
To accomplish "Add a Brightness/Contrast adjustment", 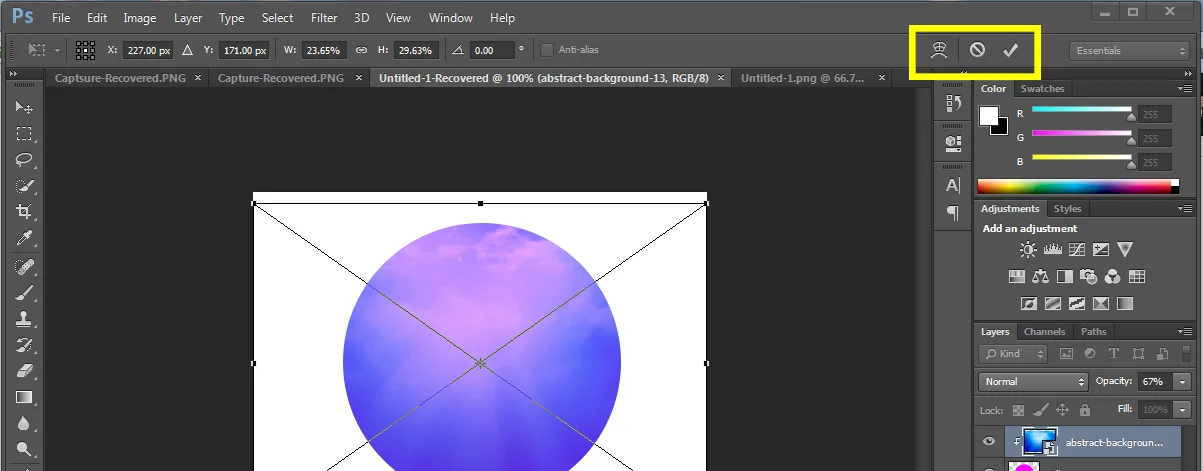I will click(x=1027, y=250).
